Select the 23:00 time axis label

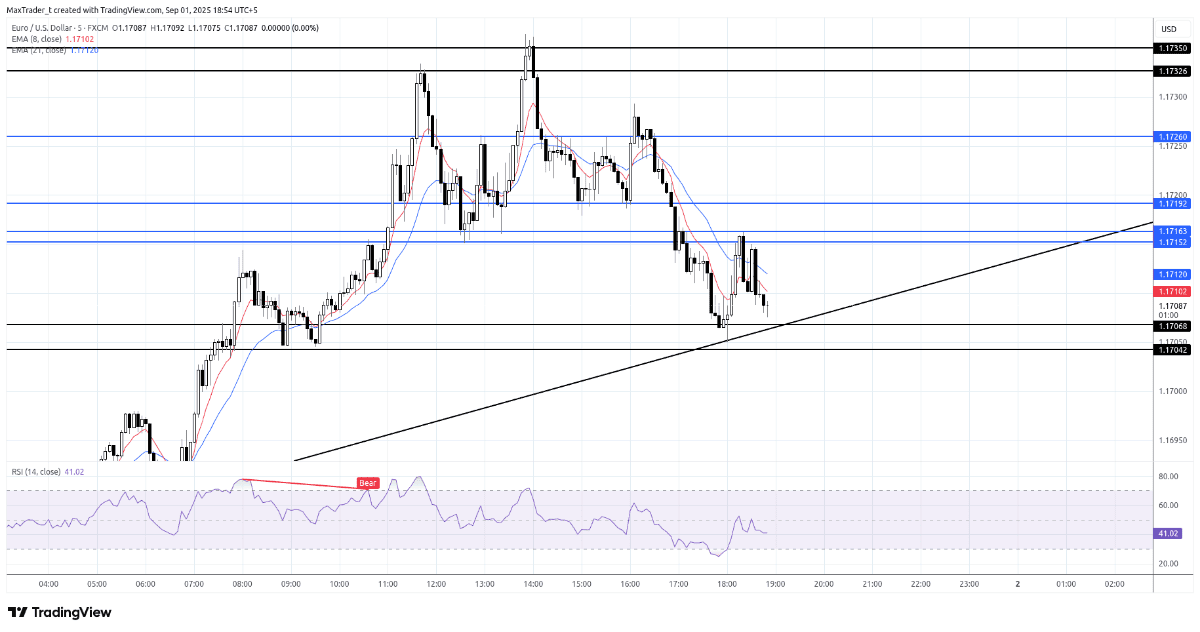click(x=969, y=583)
